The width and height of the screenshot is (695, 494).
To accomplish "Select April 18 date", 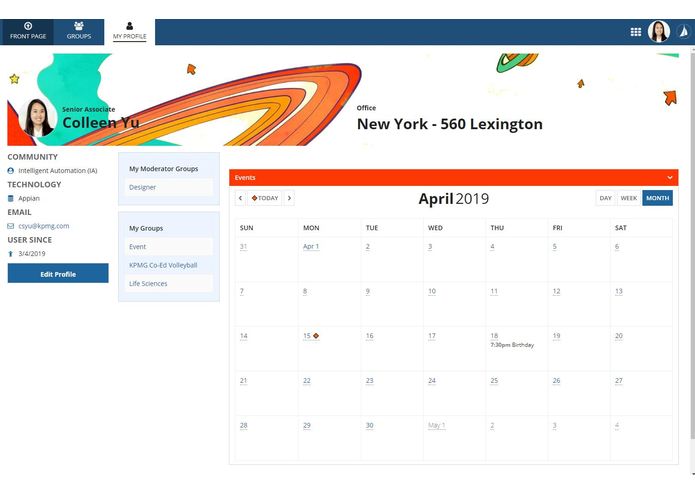I will click(x=494, y=336).
